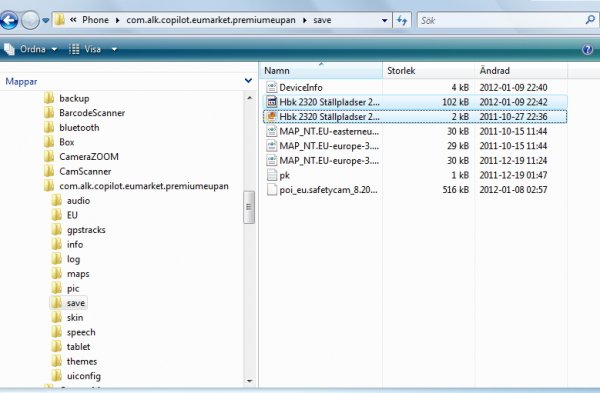This screenshot has width=600, height=393.
Task: Click the themes folder icon
Action: [x=56, y=361]
